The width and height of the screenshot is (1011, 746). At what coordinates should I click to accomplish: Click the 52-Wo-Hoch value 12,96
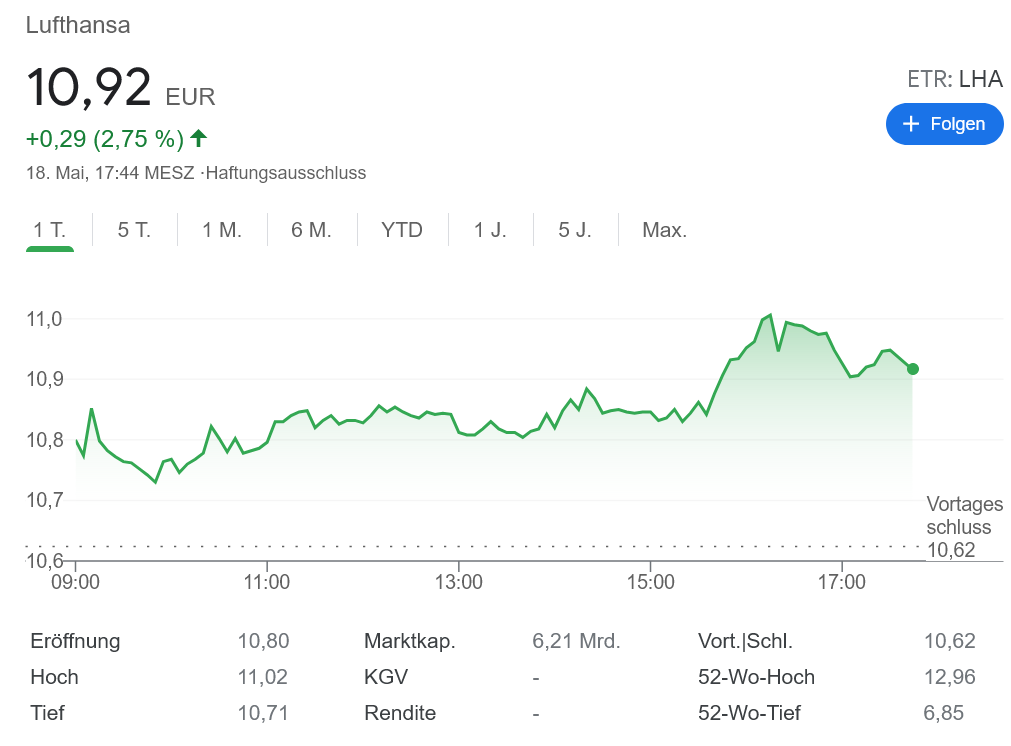950,677
